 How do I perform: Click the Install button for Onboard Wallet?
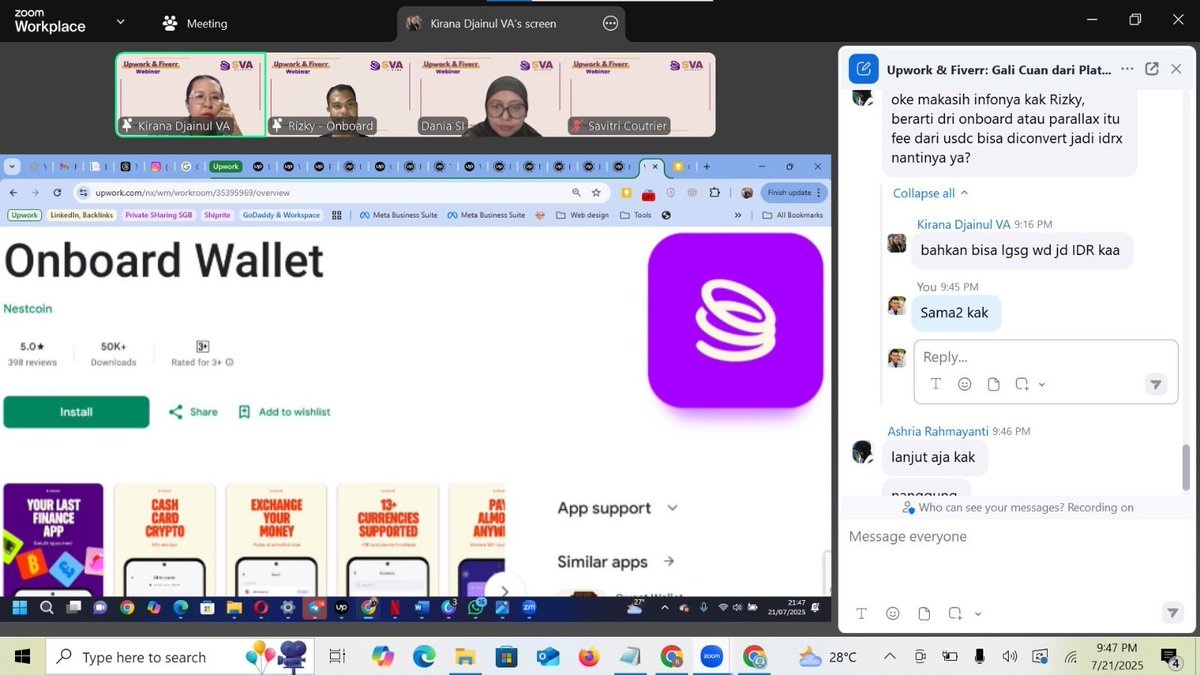pyautogui.click(x=76, y=412)
